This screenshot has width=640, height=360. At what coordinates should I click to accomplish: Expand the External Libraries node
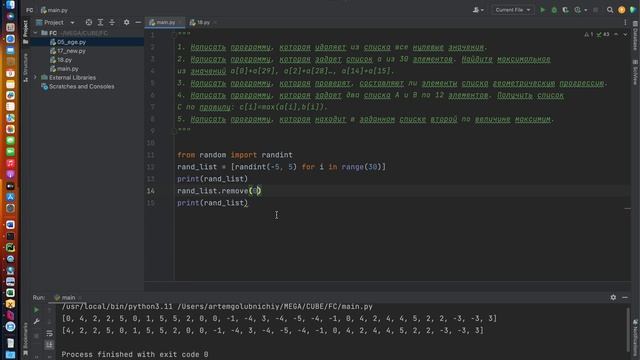(35, 78)
